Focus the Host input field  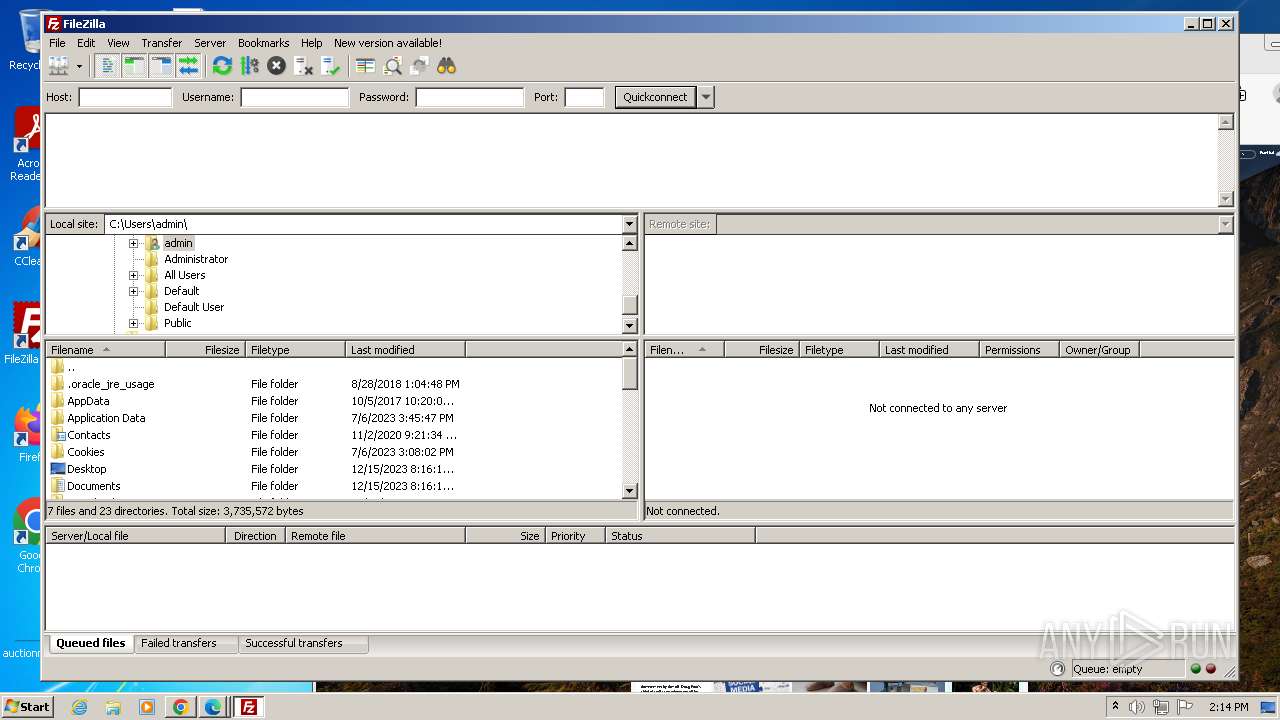pos(125,97)
